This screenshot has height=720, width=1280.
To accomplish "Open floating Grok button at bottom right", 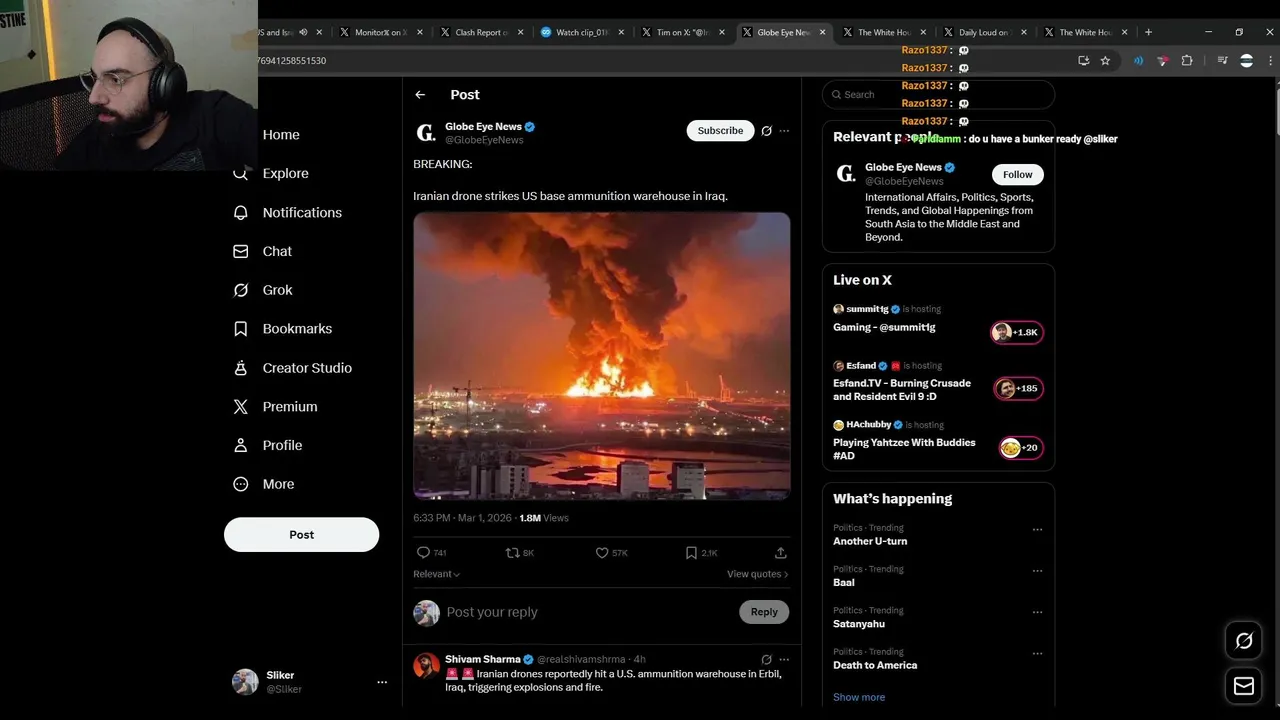I will click(x=1244, y=641).
